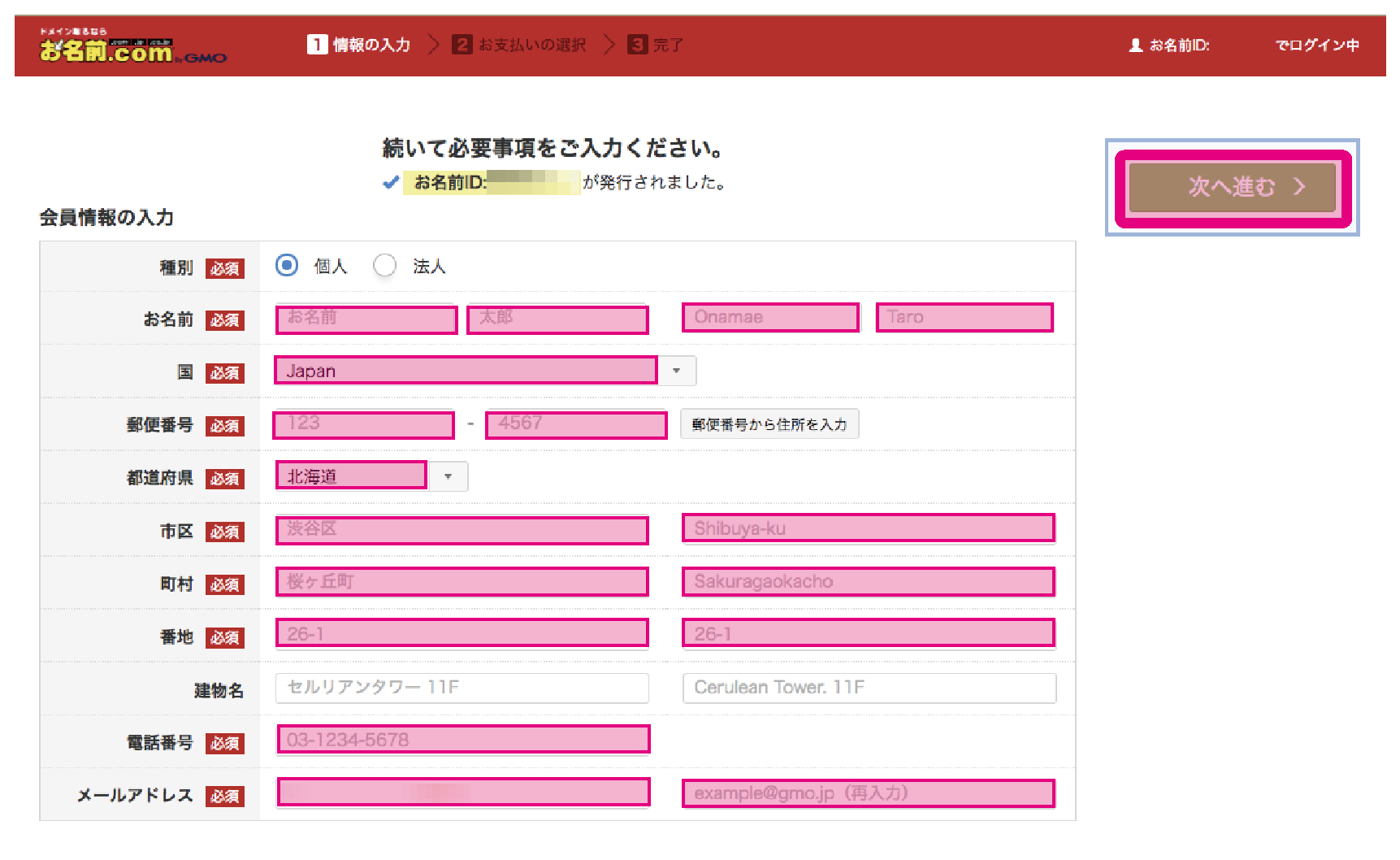Focus the Sakuragaokacho field
Viewport: 1400px width, 860px height.
[869, 582]
